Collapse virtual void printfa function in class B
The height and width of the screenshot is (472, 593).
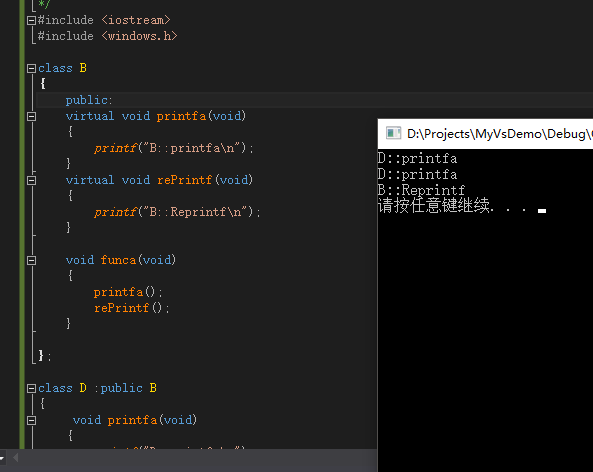pos(31,116)
